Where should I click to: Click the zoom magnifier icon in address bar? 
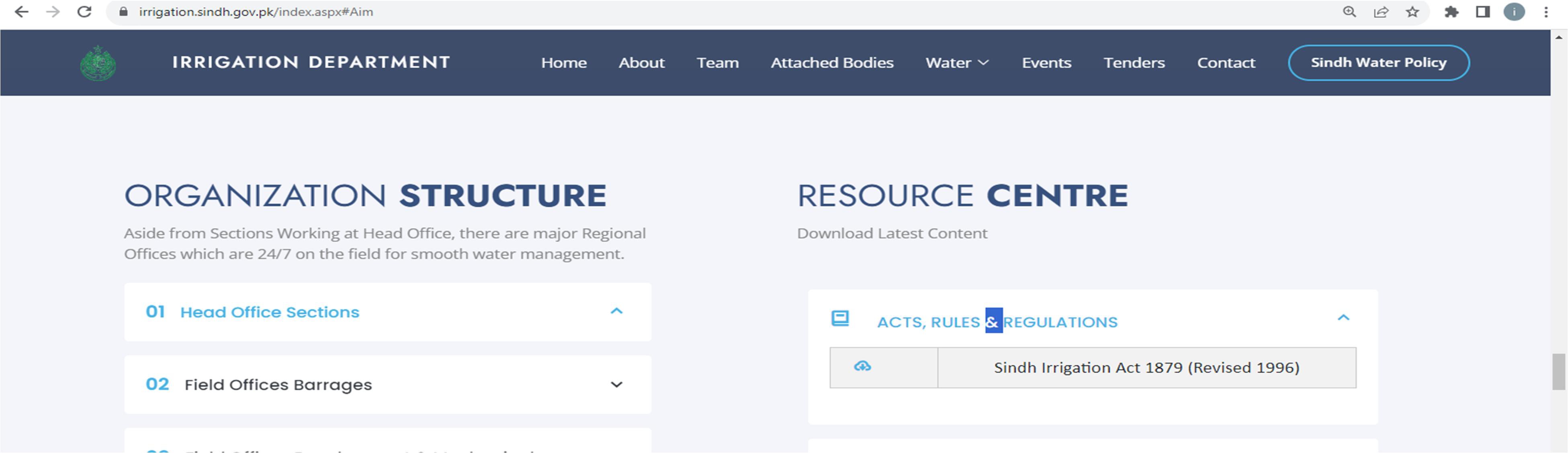[1349, 12]
